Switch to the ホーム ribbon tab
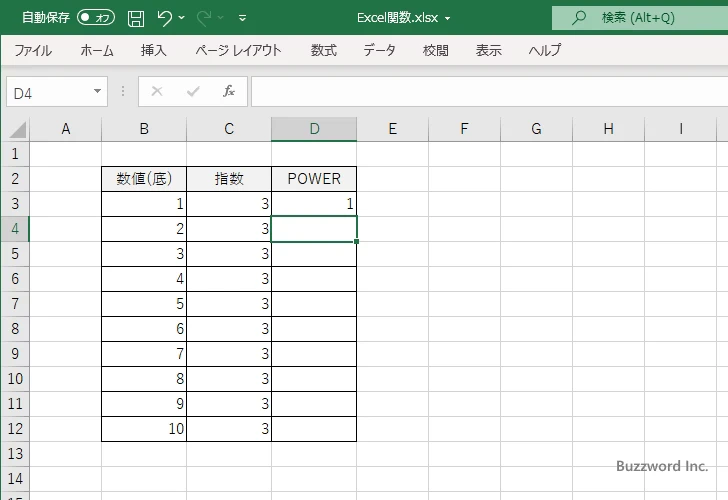This screenshot has width=728, height=500. (x=97, y=50)
